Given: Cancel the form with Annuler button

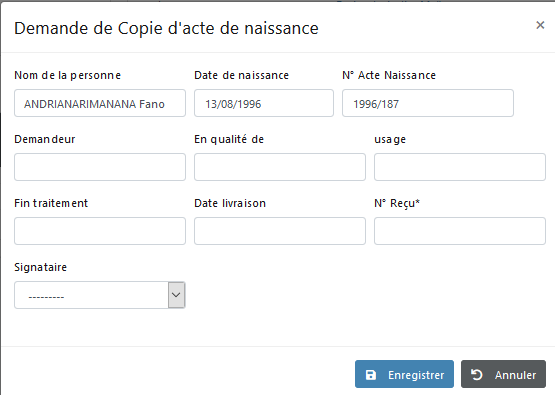Looking at the screenshot, I should [x=503, y=374].
